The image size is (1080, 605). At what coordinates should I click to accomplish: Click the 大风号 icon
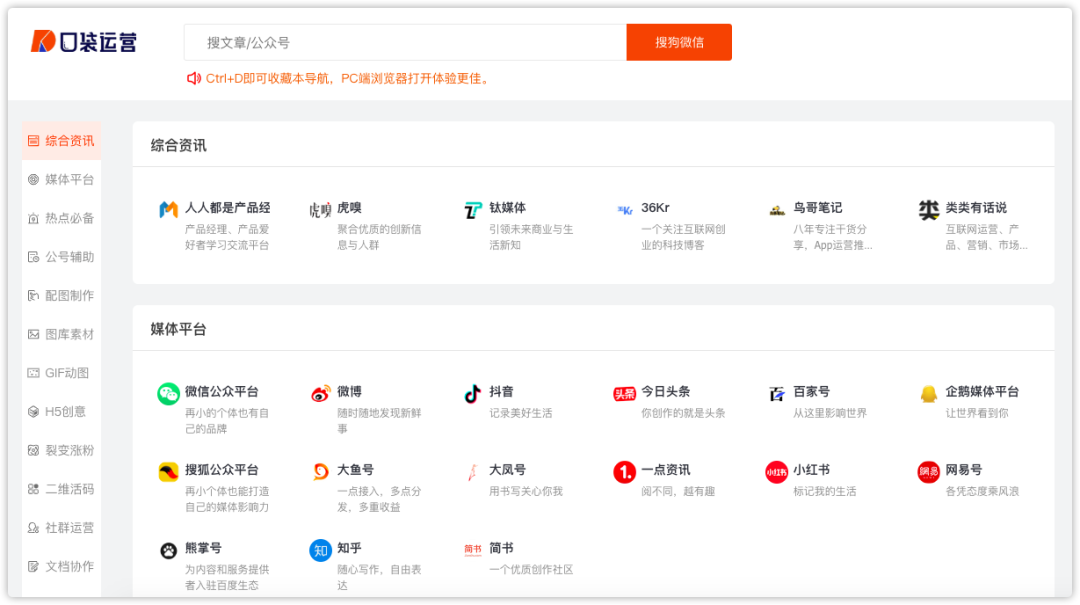click(x=472, y=472)
